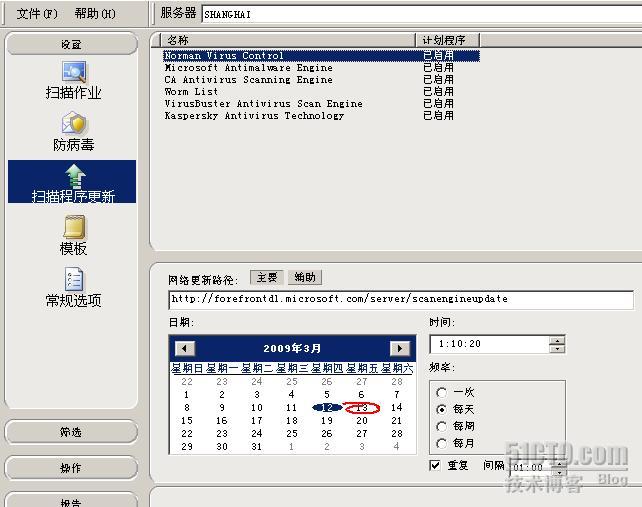Expand the 报告 report section
The image size is (642, 507).
(71, 500)
